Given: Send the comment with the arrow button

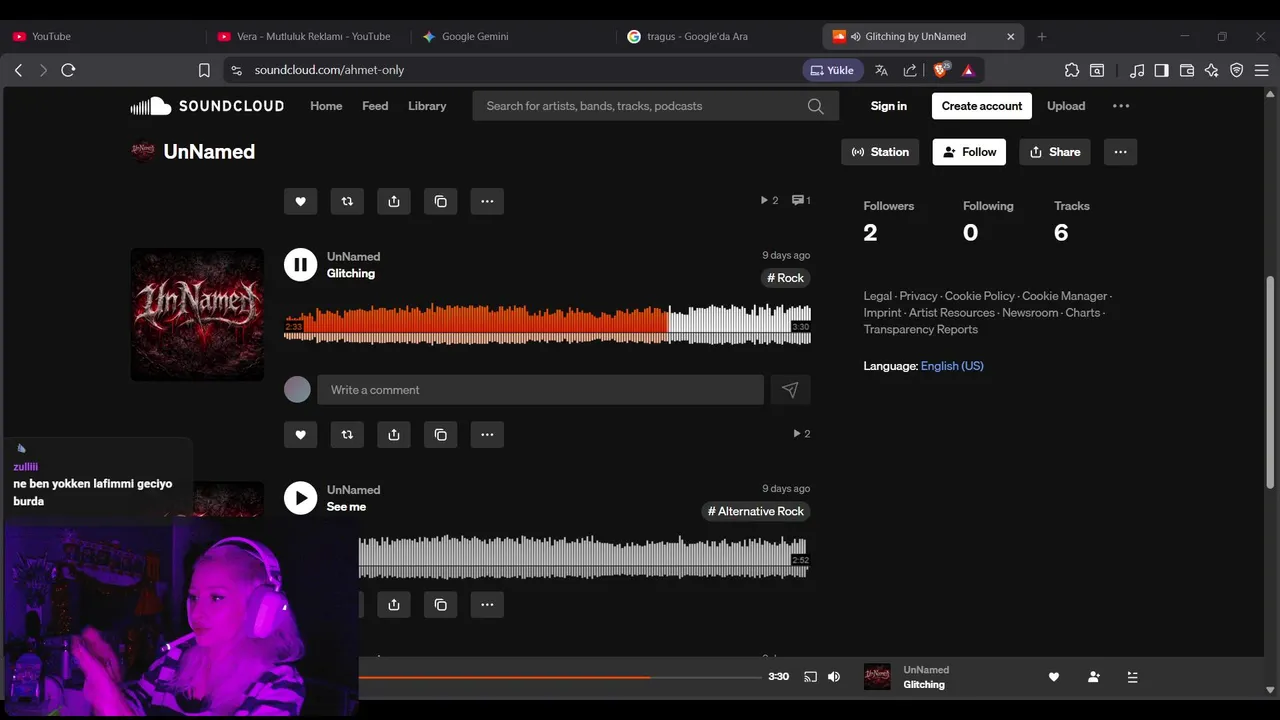Looking at the screenshot, I should click(x=790, y=390).
